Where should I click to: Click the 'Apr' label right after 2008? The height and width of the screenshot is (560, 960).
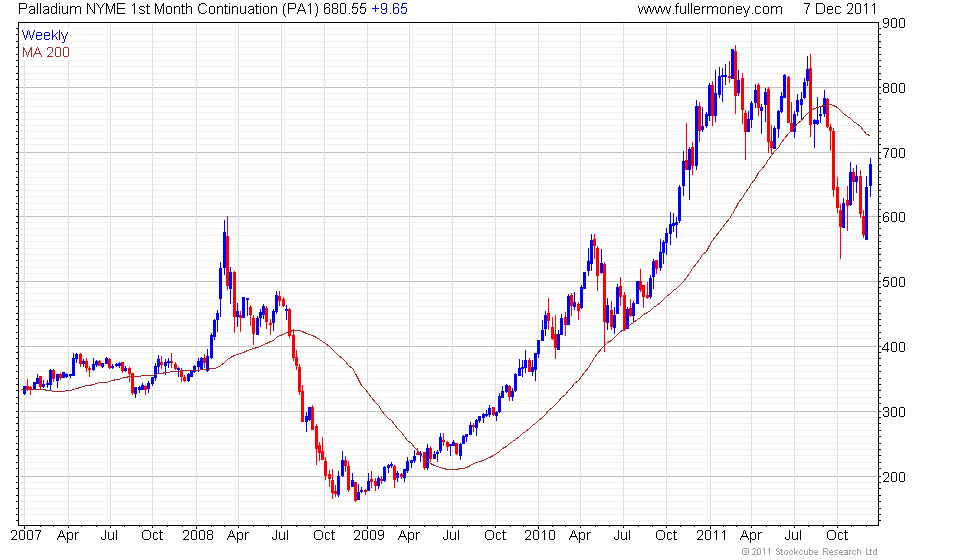(238, 536)
